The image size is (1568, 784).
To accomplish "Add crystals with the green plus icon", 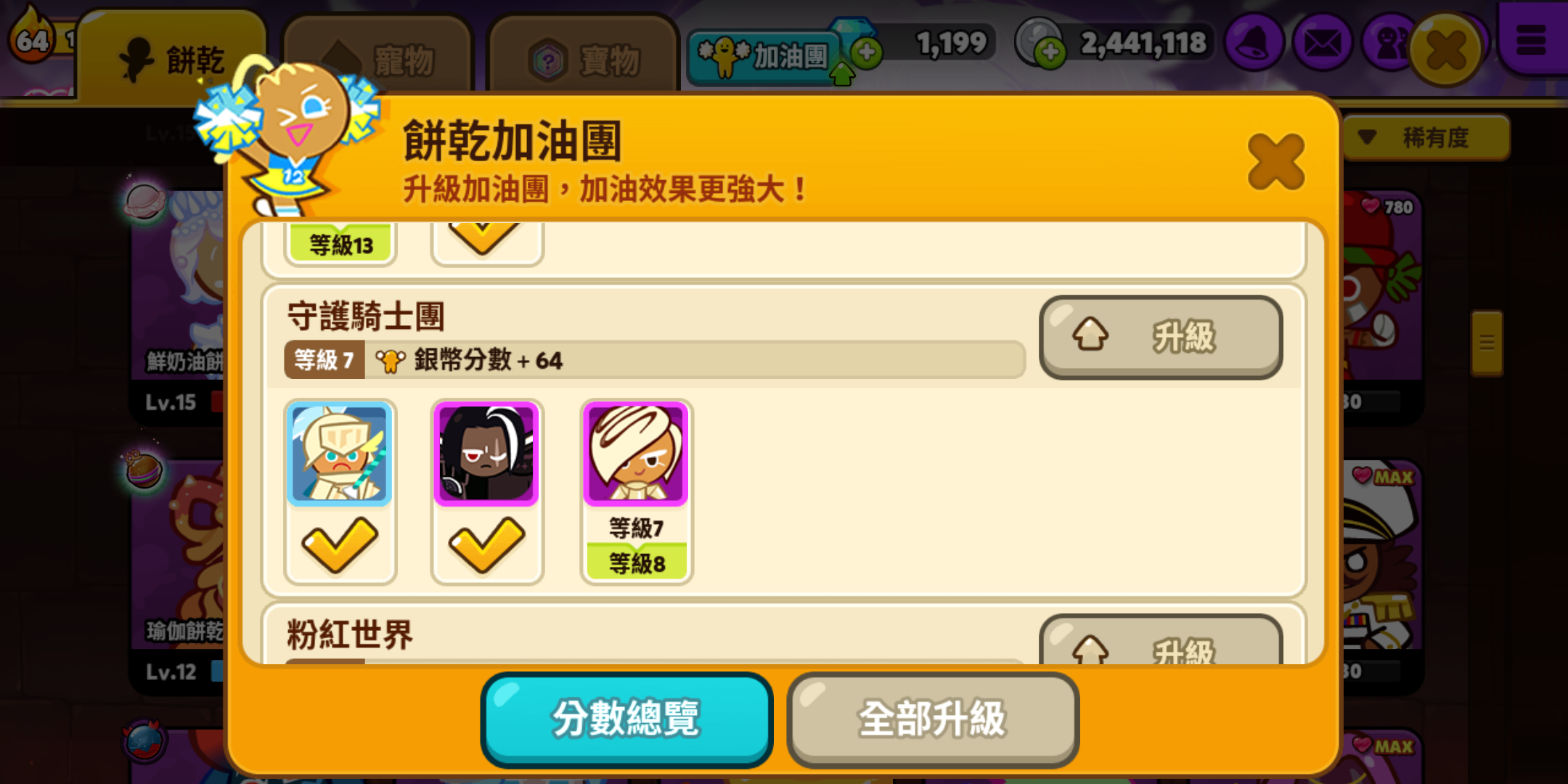I will click(x=866, y=52).
